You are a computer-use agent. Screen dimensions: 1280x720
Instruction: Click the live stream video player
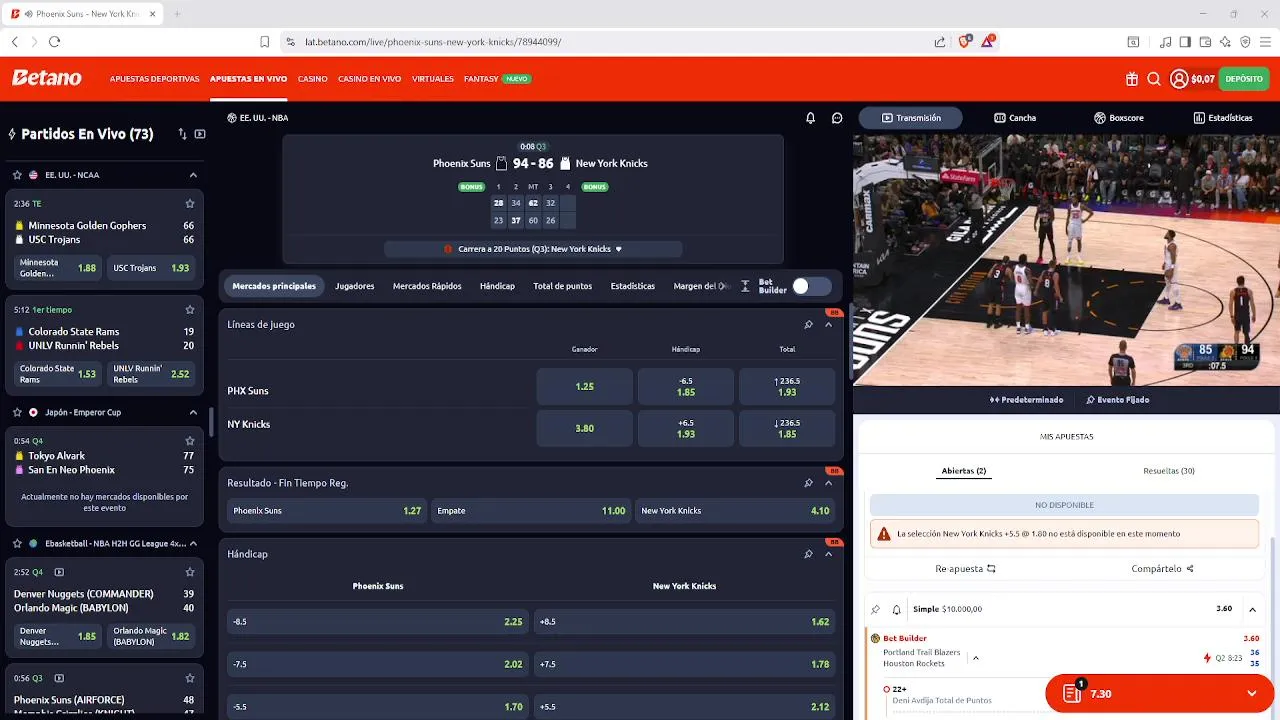[1066, 260]
